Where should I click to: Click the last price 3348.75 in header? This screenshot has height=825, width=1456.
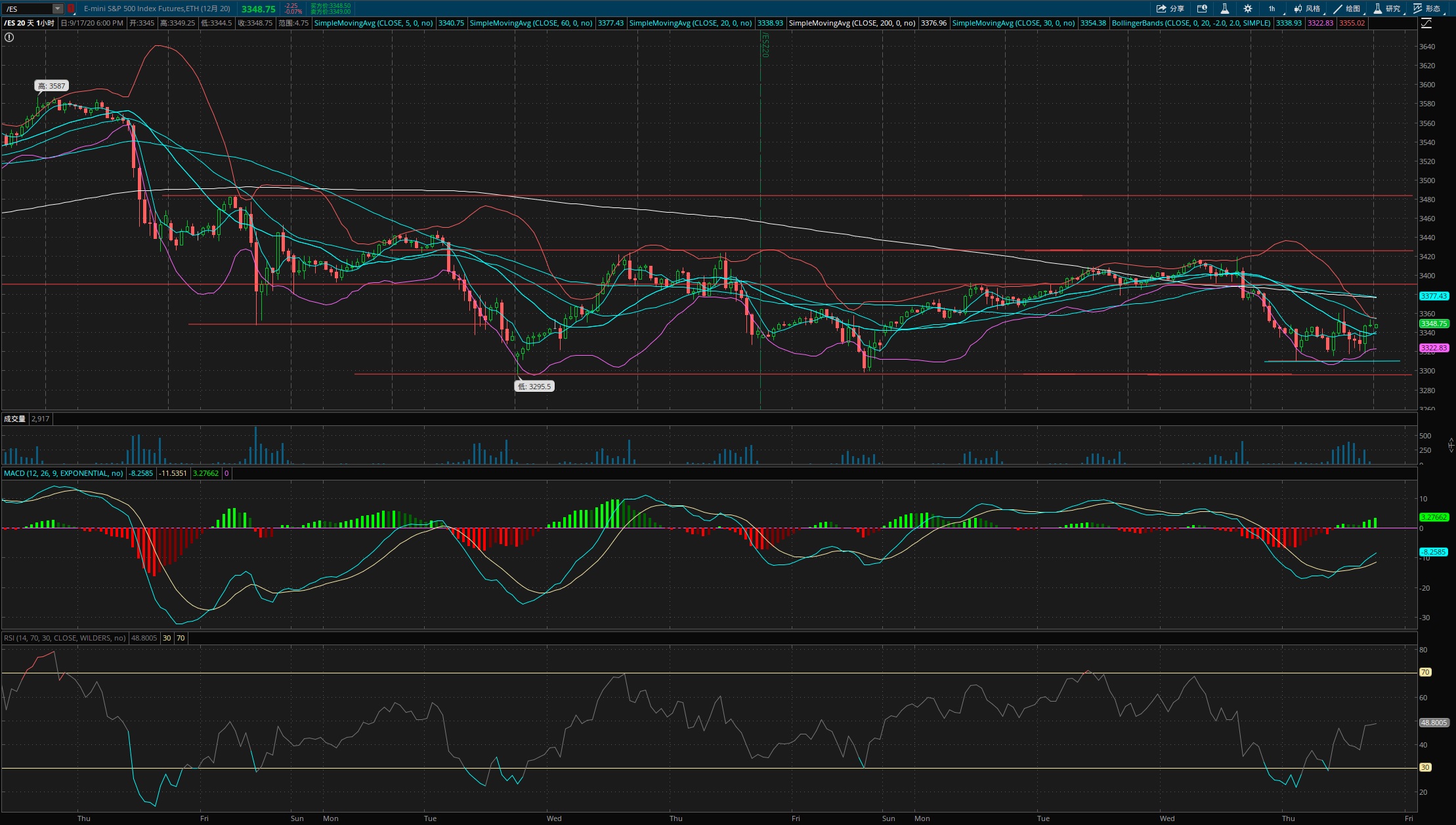[259, 9]
